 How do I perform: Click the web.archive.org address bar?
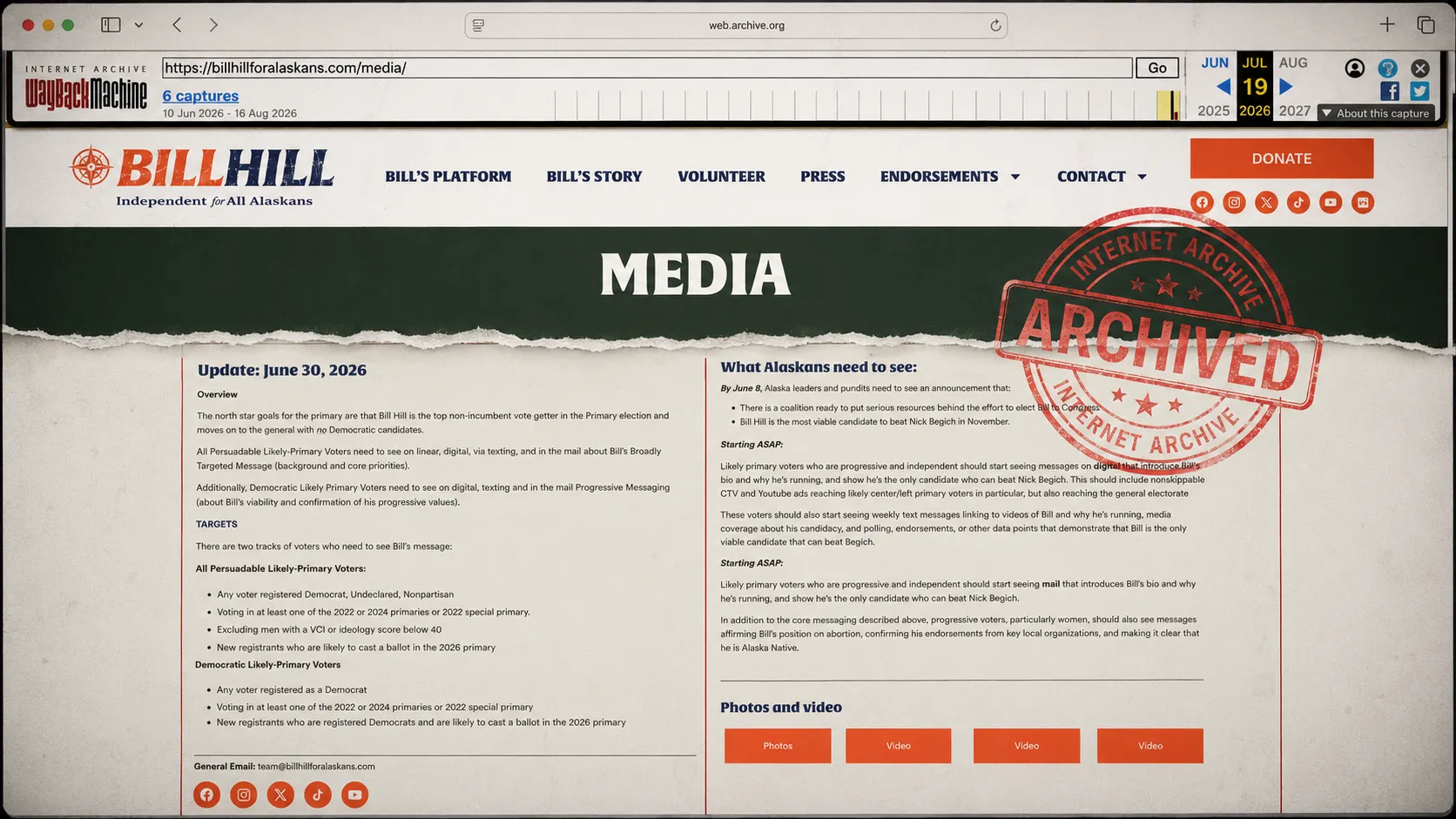tap(736, 25)
